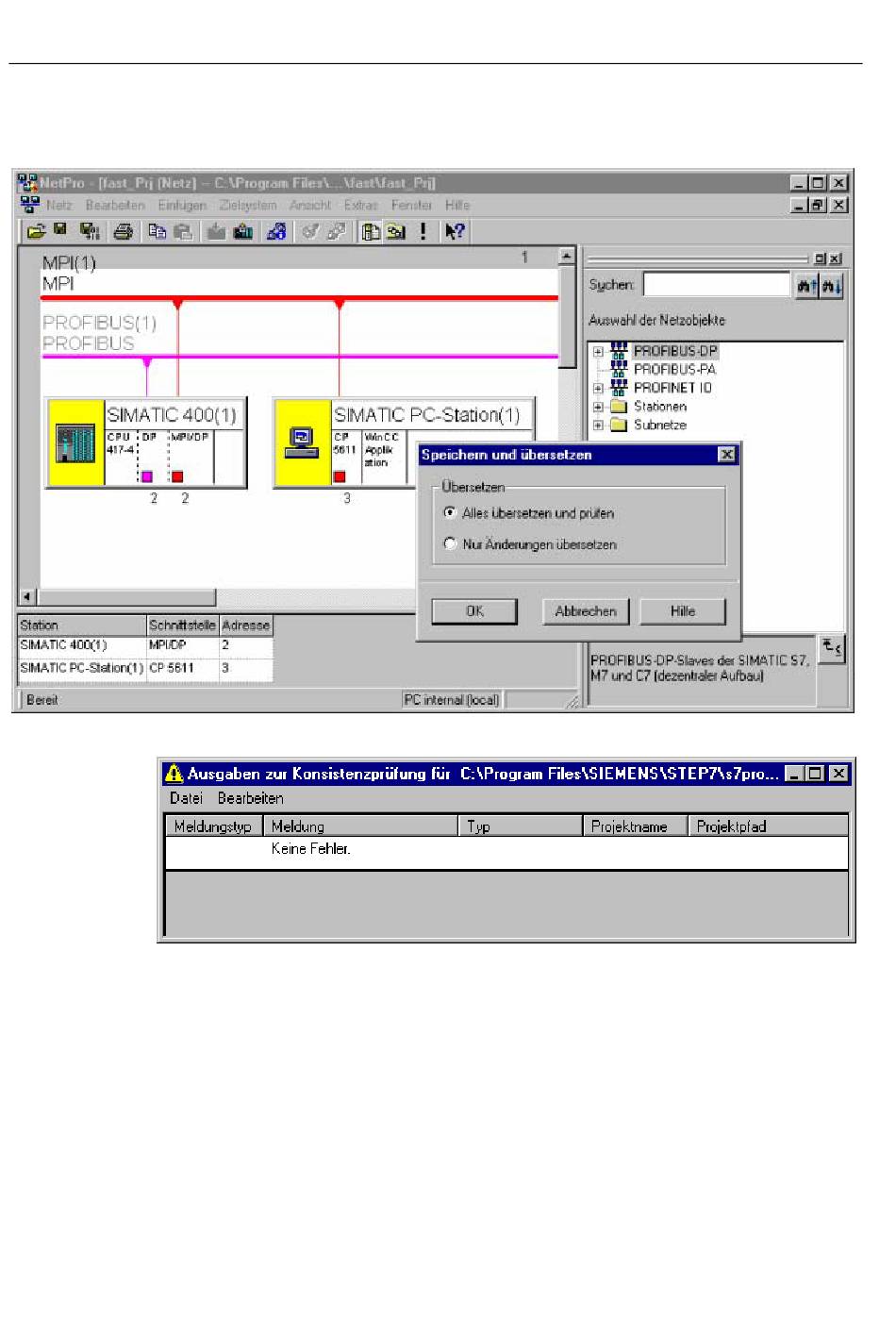Click the Hilfe button in the dialog

pyautogui.click(x=683, y=611)
